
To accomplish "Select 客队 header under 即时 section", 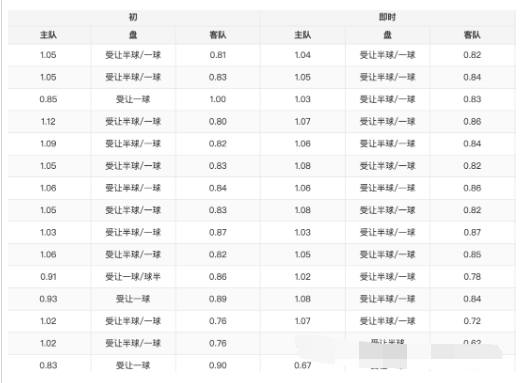I will pyautogui.click(x=472, y=35).
